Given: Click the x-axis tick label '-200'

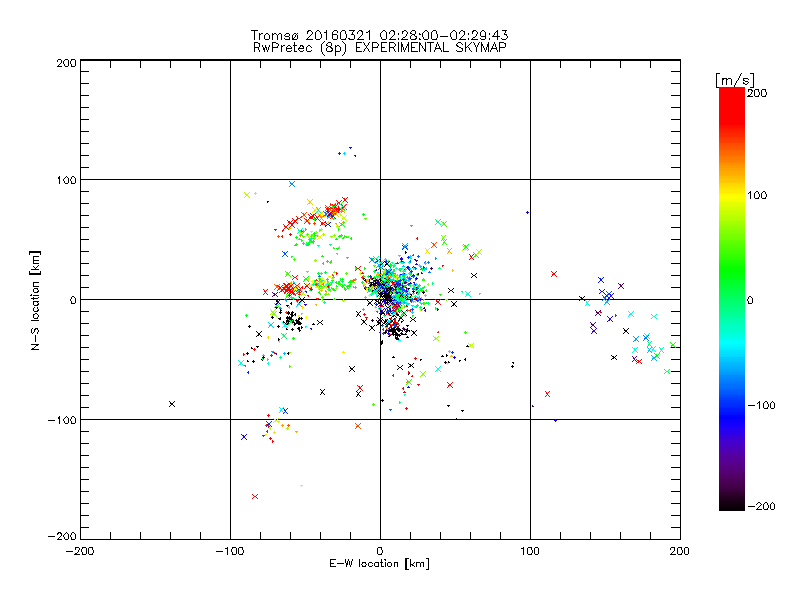Looking at the screenshot, I should 80,551.
